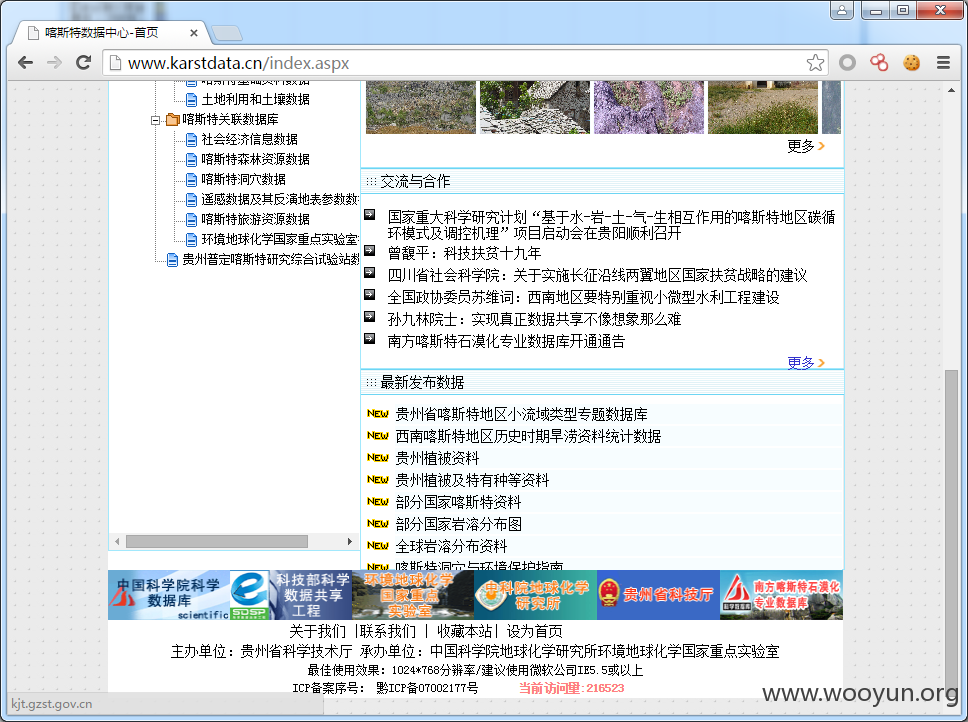This screenshot has width=968, height=722.
Task: Open tree item 喀斯特洞穴数据
Action: pos(243,180)
